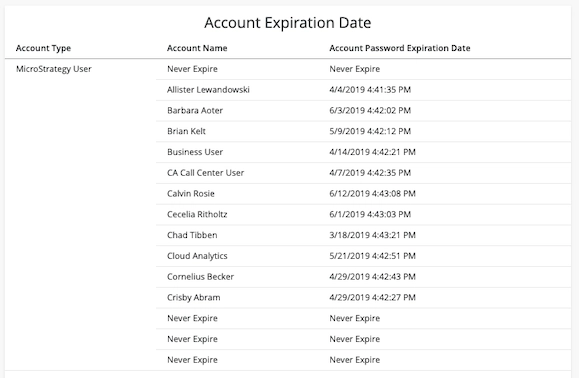
Task: Click account name Calvin Rosie
Action: click(191, 193)
